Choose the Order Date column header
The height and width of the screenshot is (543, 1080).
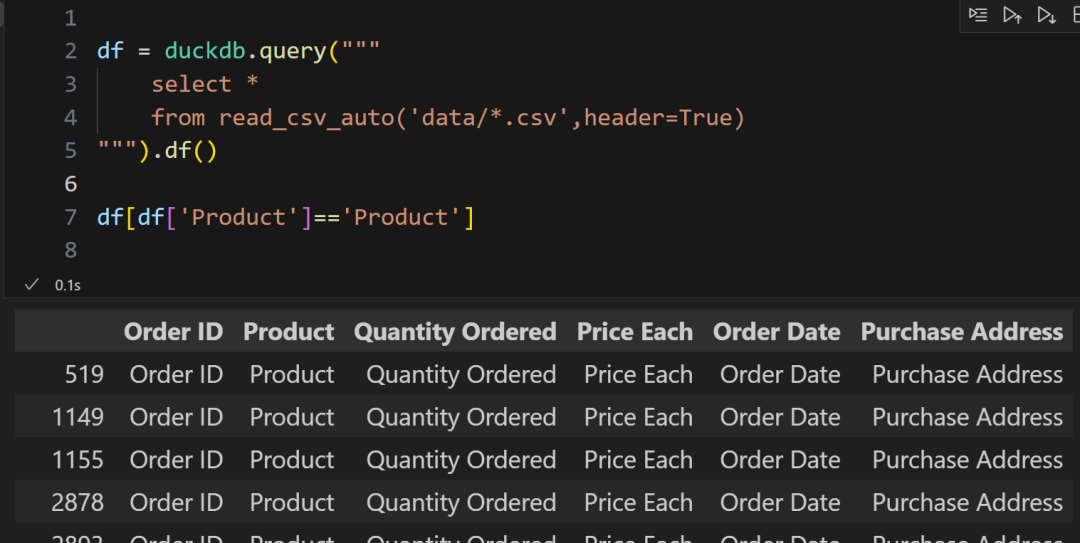pos(776,332)
